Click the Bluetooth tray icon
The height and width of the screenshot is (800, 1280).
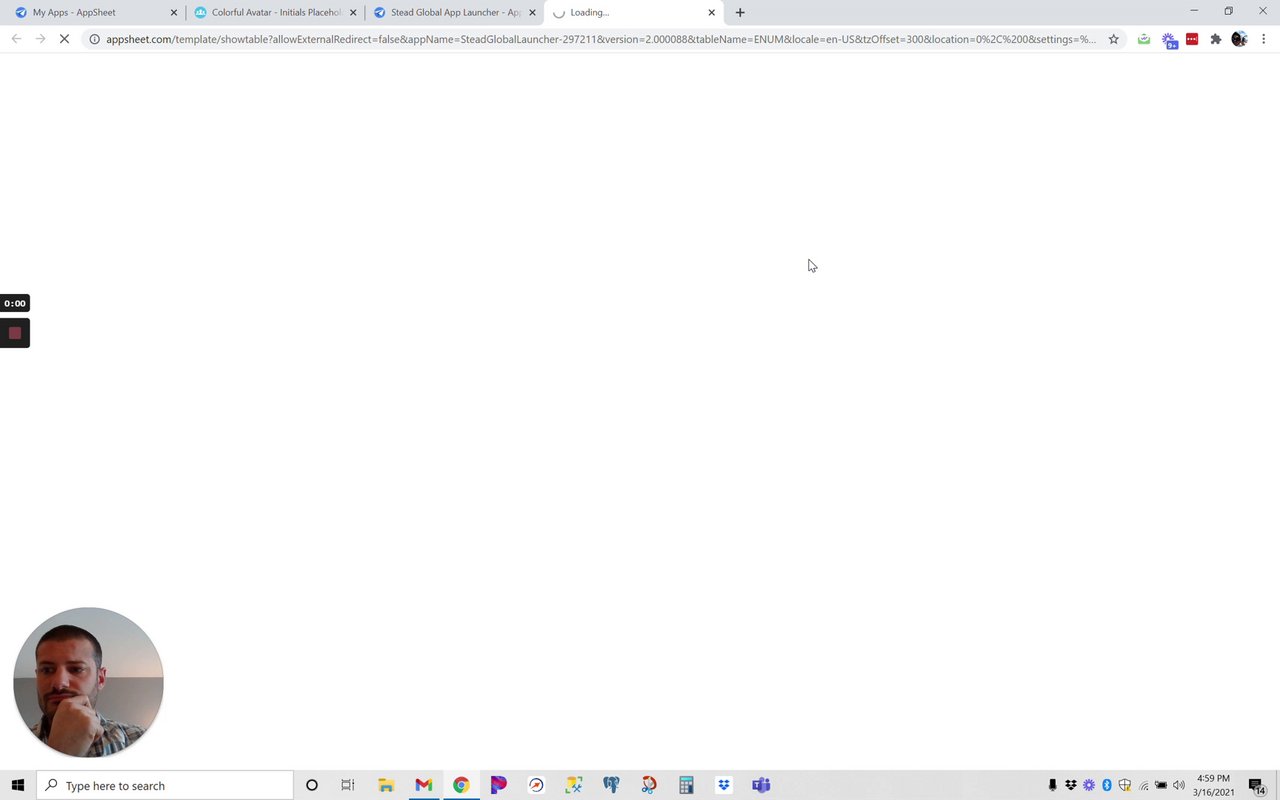1107,785
